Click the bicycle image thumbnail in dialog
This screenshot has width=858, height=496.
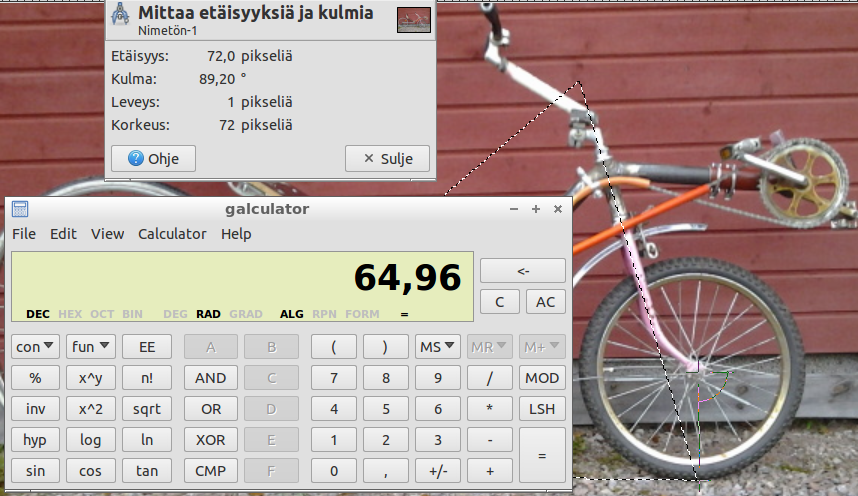[x=414, y=20]
